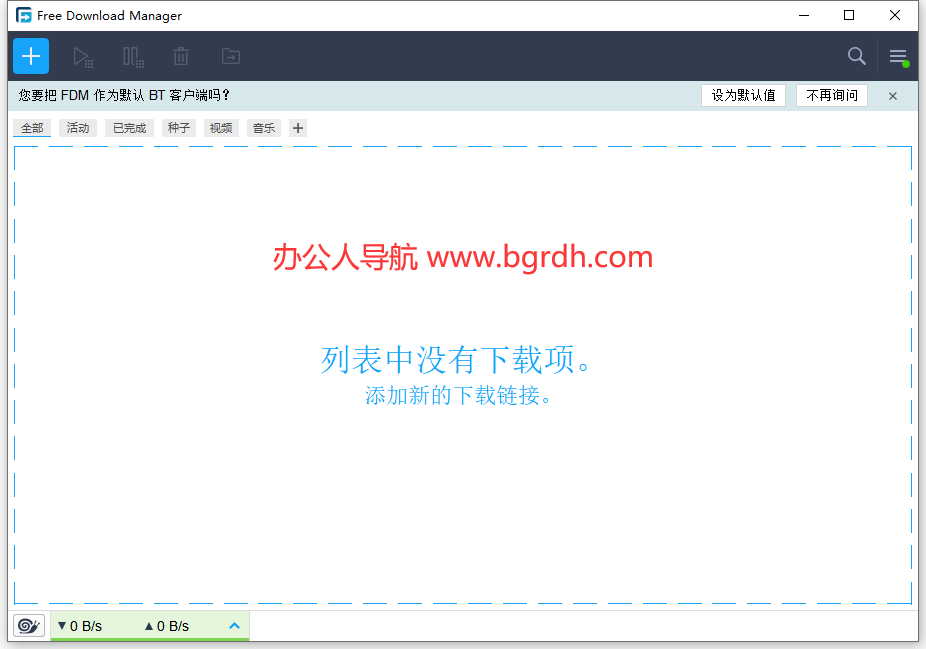This screenshot has height=649, width=926.
Task: Maximize the Free Download Manager window
Action: click(x=849, y=15)
